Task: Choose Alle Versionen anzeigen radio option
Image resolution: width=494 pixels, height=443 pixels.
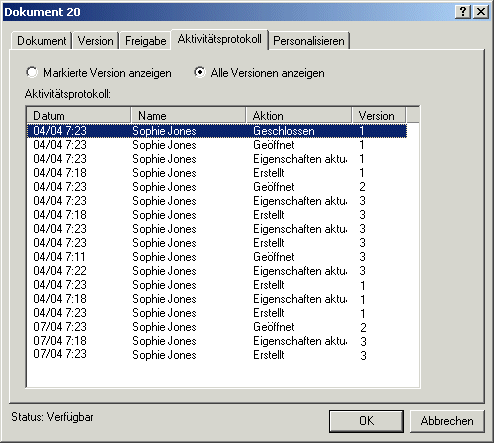Action: [x=259, y=73]
